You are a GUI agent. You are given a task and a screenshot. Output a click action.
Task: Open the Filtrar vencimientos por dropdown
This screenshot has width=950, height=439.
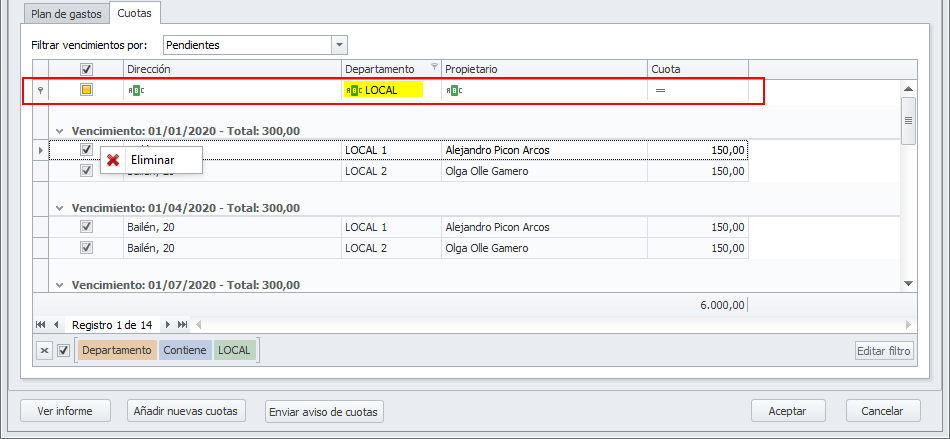coord(339,45)
